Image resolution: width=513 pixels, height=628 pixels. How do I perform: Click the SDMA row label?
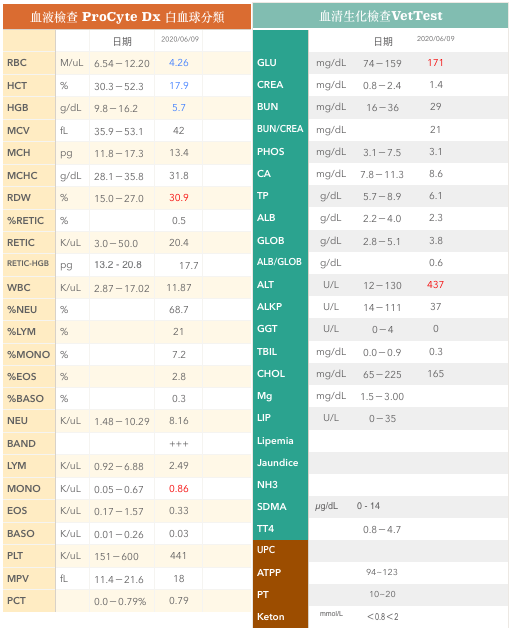tap(272, 507)
